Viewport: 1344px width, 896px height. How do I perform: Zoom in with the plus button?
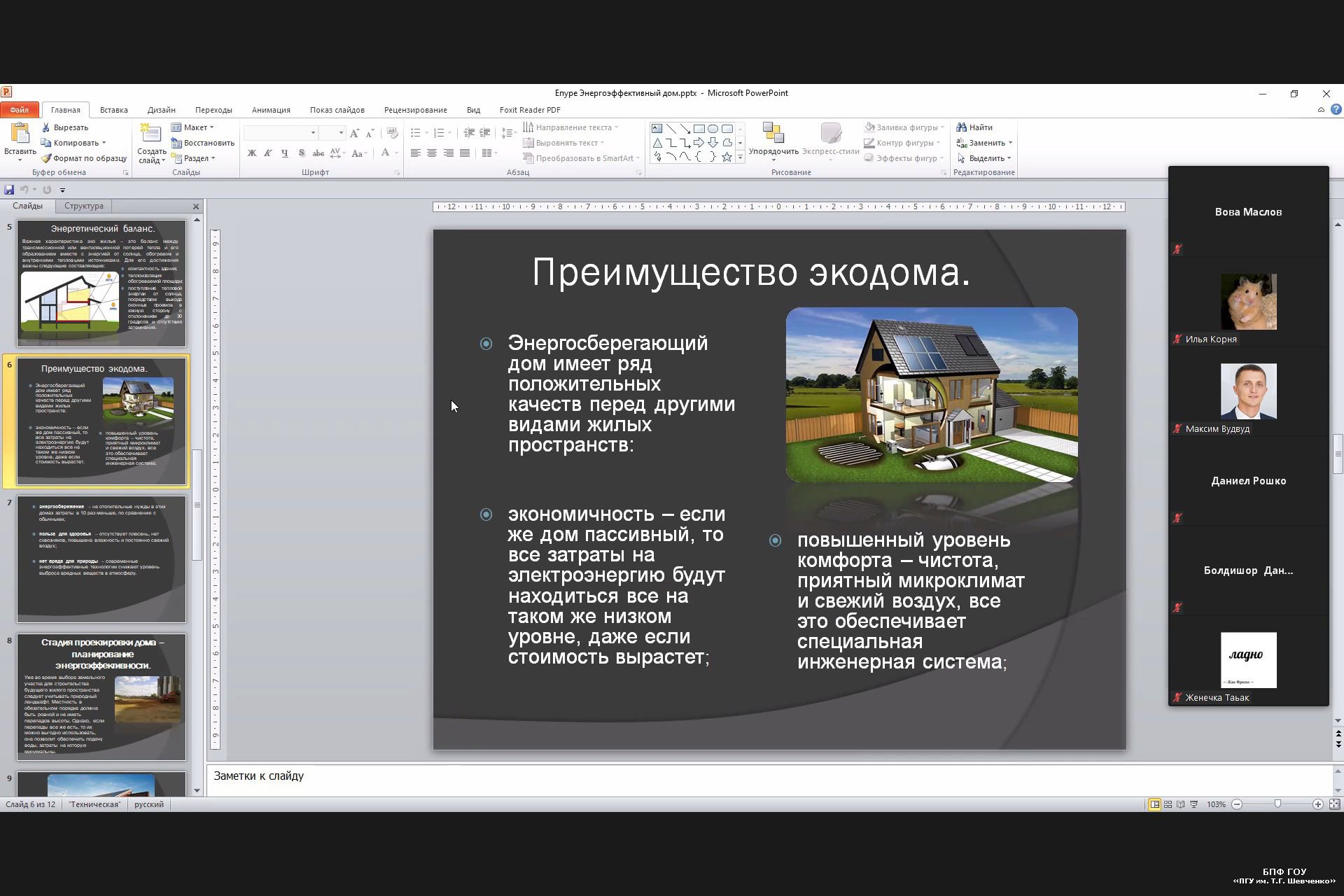1317,804
